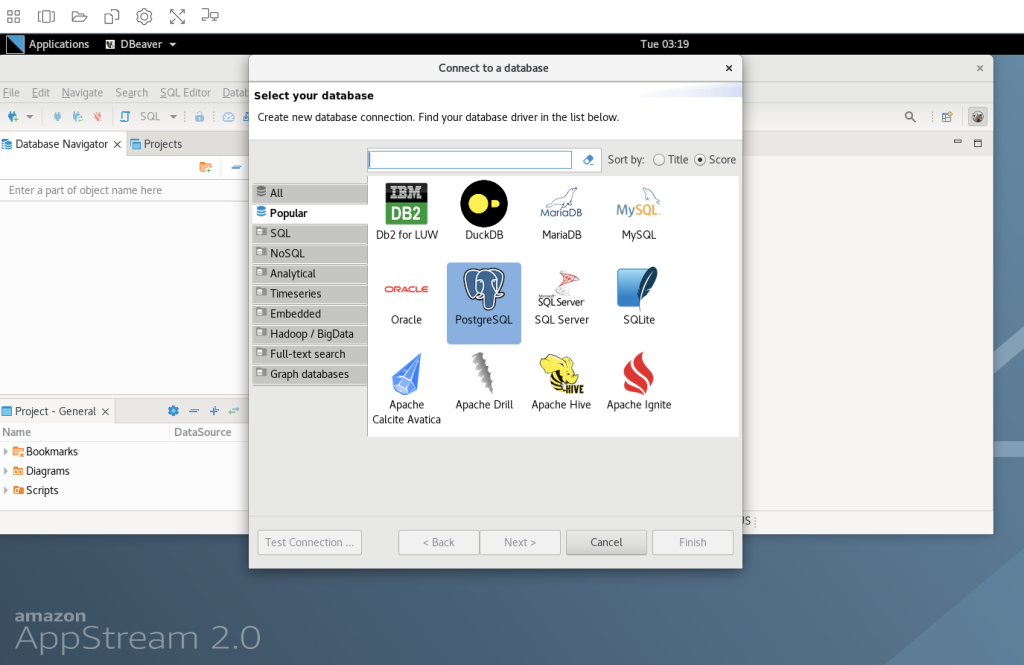Open the search magnifier in the top toolbar
This screenshot has height=665, width=1024.
910,117
